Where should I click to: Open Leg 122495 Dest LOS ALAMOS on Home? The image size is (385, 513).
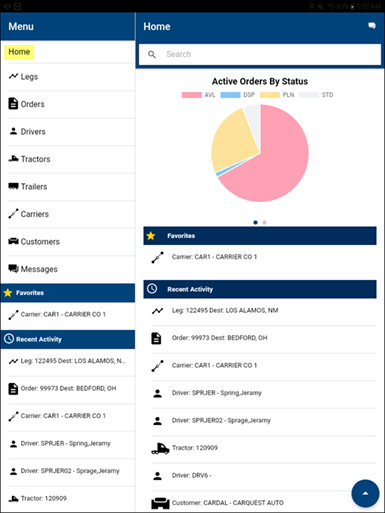[x=260, y=311]
